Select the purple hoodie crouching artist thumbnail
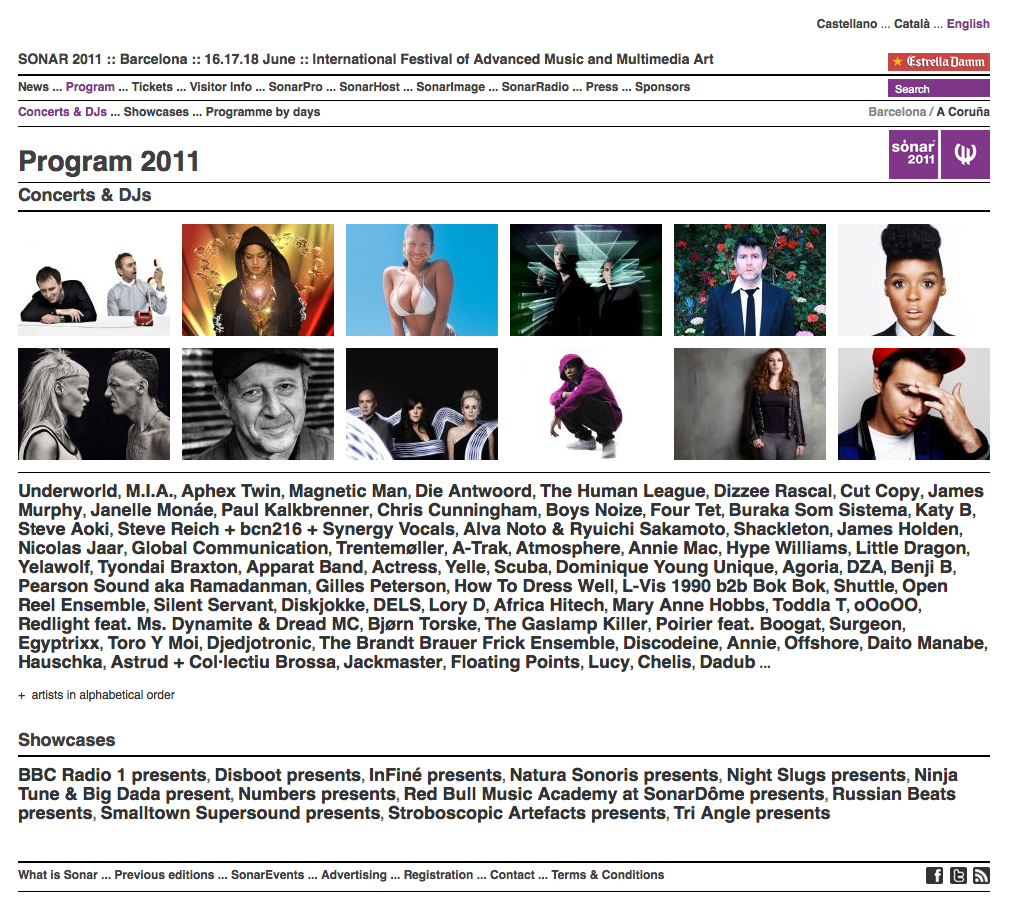 tap(585, 404)
